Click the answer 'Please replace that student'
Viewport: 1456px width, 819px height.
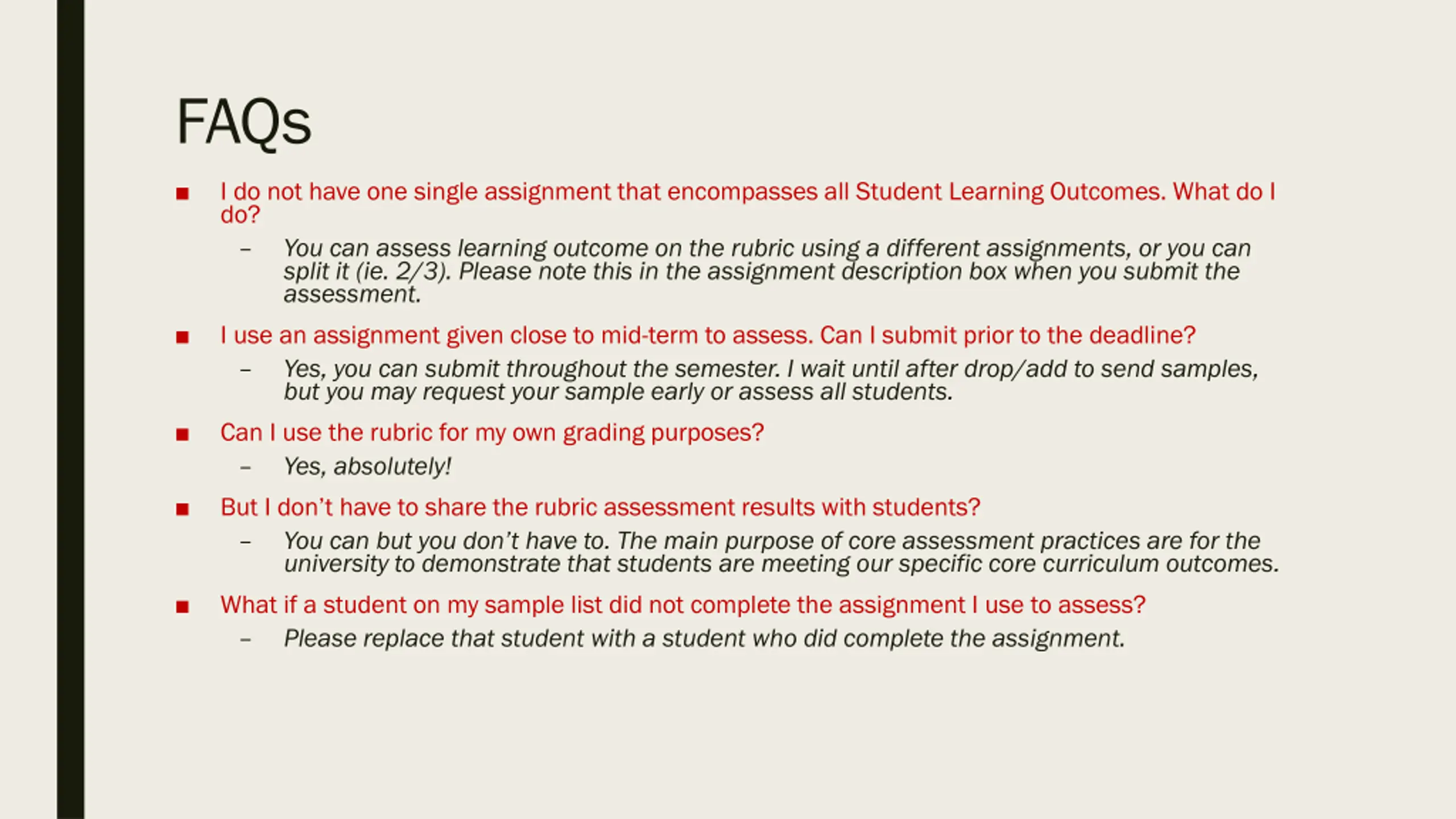pos(705,639)
